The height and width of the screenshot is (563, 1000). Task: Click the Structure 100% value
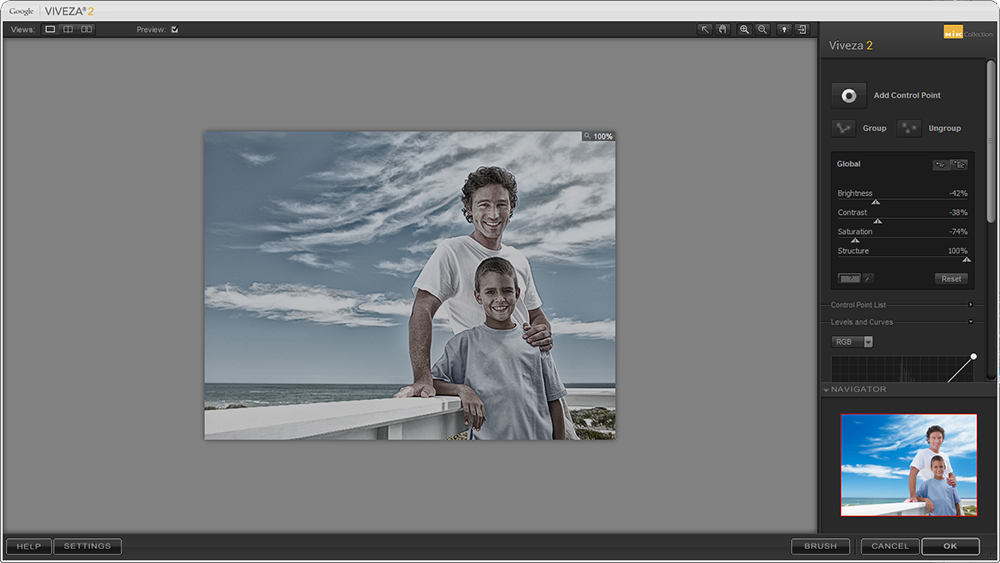pyautogui.click(x=957, y=251)
